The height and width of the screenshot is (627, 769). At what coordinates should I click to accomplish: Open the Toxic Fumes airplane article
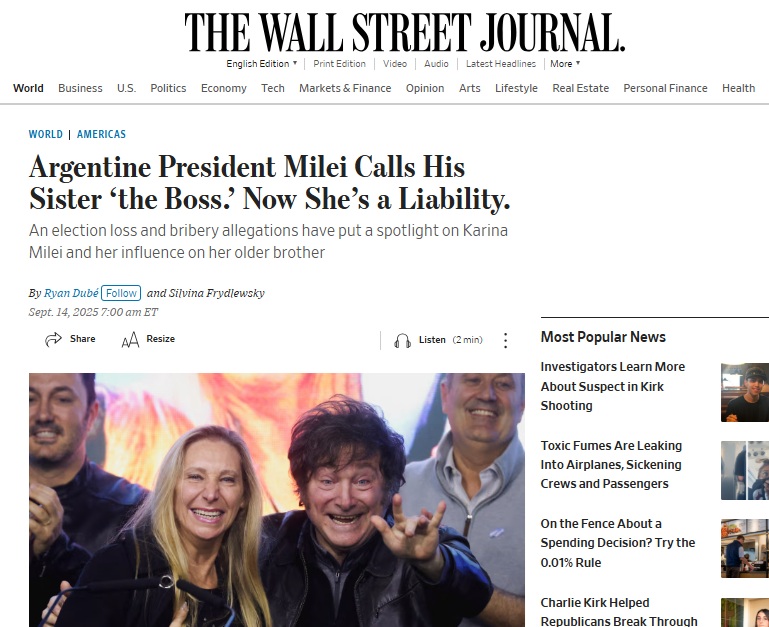pos(611,464)
